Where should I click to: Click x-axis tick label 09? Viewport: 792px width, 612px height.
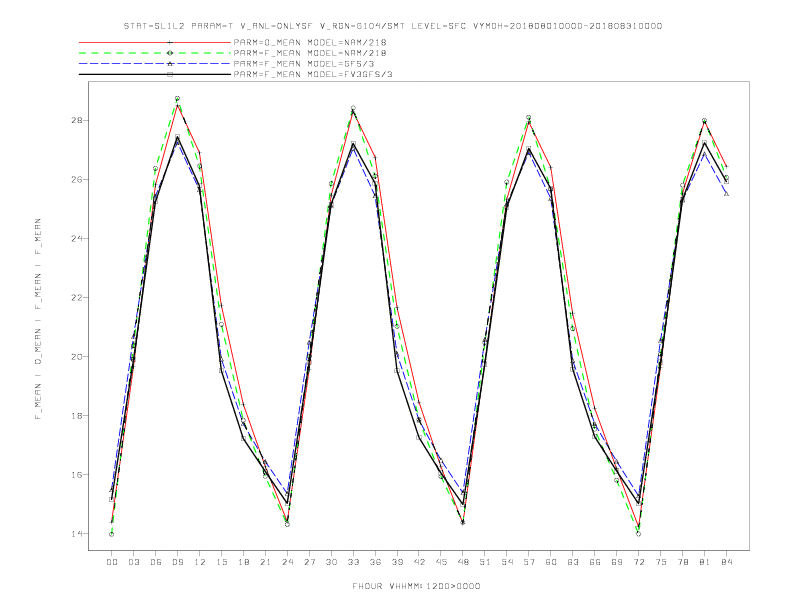[x=177, y=562]
